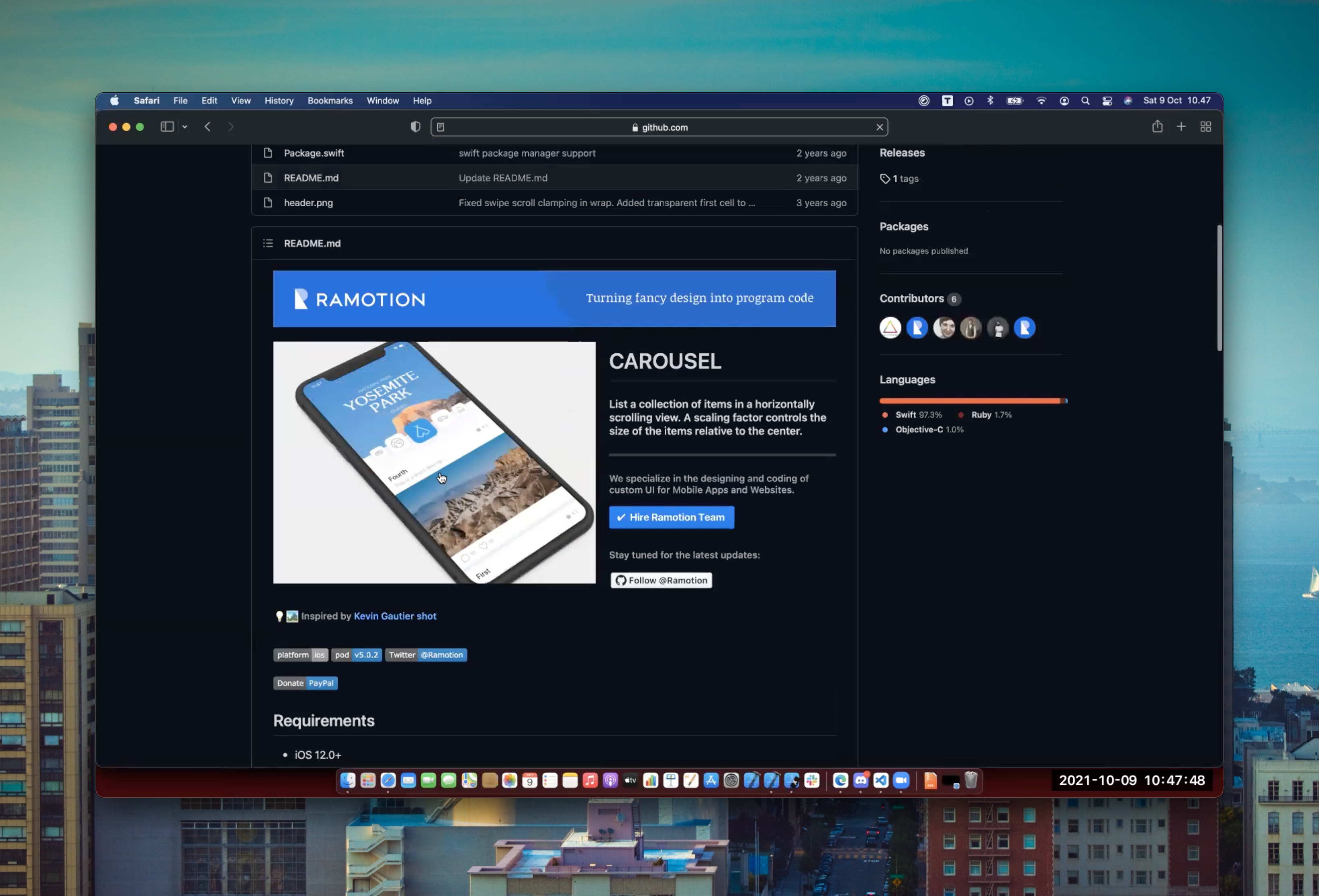1319x896 pixels.
Task: Click the Swift 97.3% language link
Action: coord(913,415)
